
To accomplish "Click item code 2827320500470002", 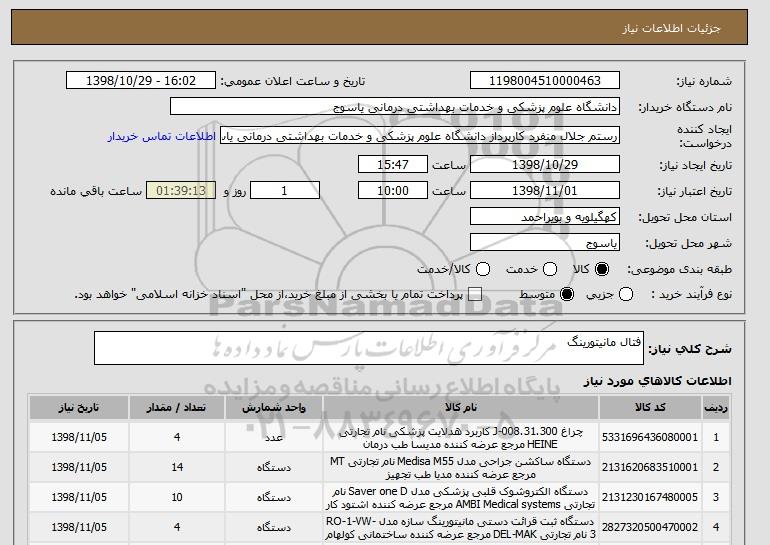I will pyautogui.click(x=650, y=527).
